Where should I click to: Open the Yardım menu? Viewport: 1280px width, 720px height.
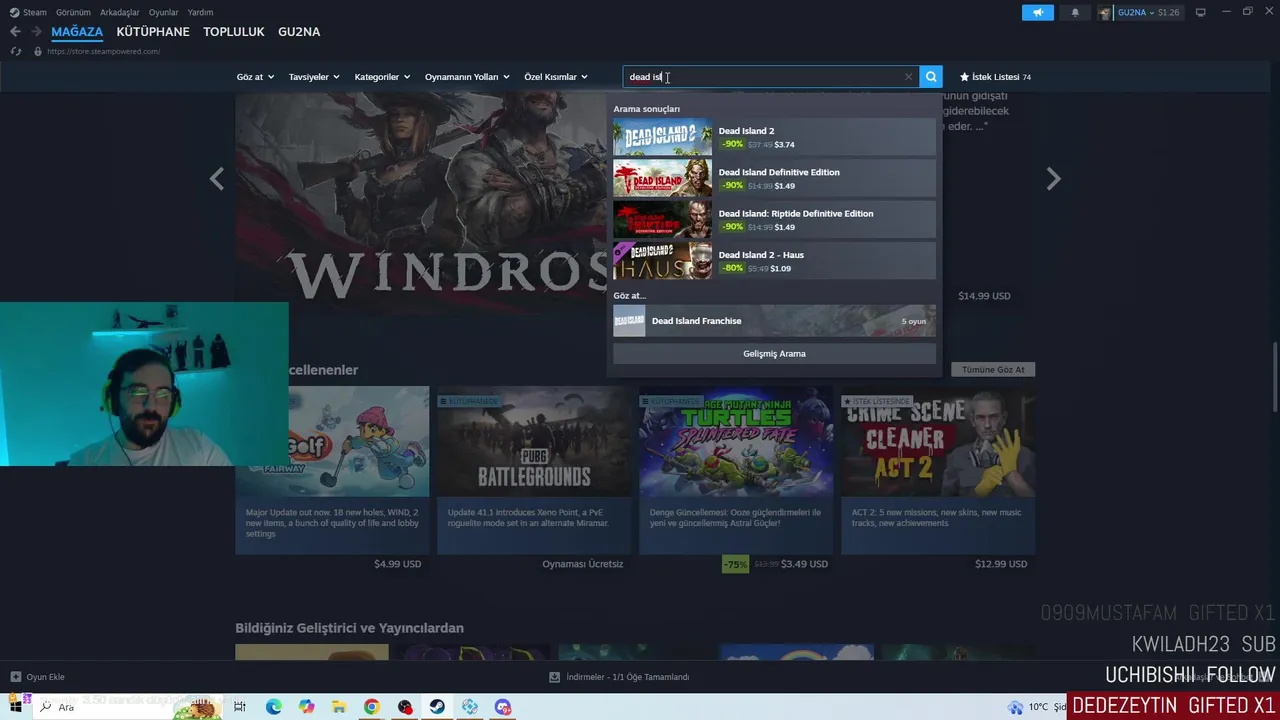point(200,12)
